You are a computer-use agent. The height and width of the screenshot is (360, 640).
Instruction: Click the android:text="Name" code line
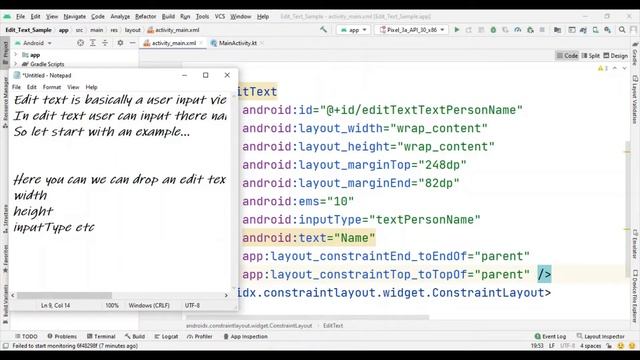pos(309,238)
